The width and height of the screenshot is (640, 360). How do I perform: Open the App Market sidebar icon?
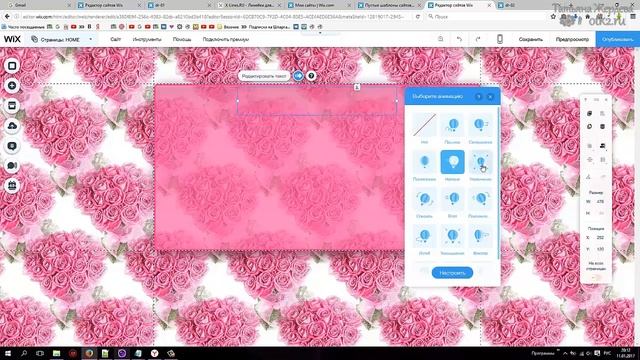[12, 106]
